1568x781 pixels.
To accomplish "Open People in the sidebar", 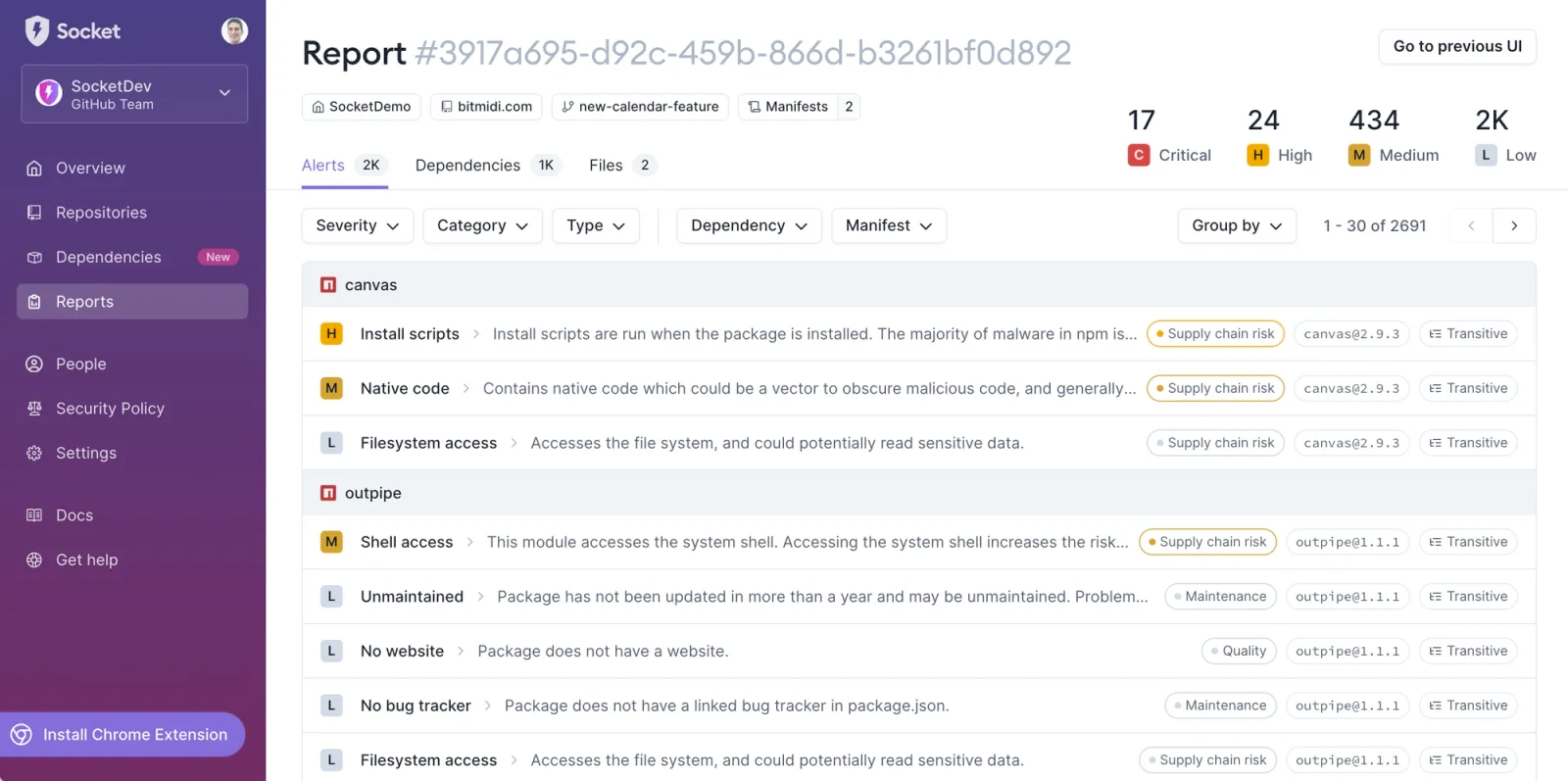I will coord(132,365).
